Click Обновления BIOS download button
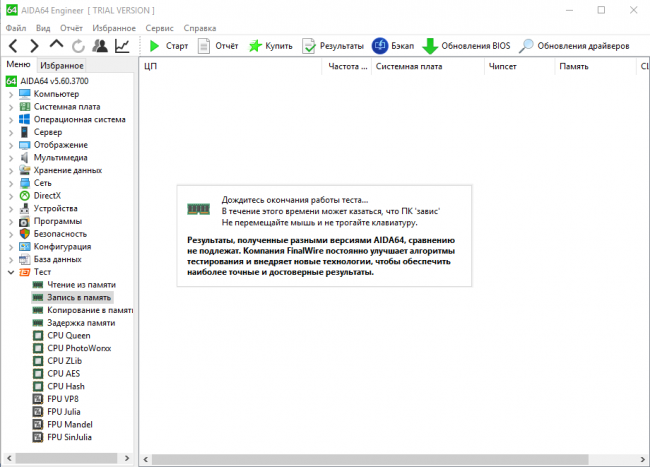This screenshot has height=467, width=650. click(x=466, y=46)
